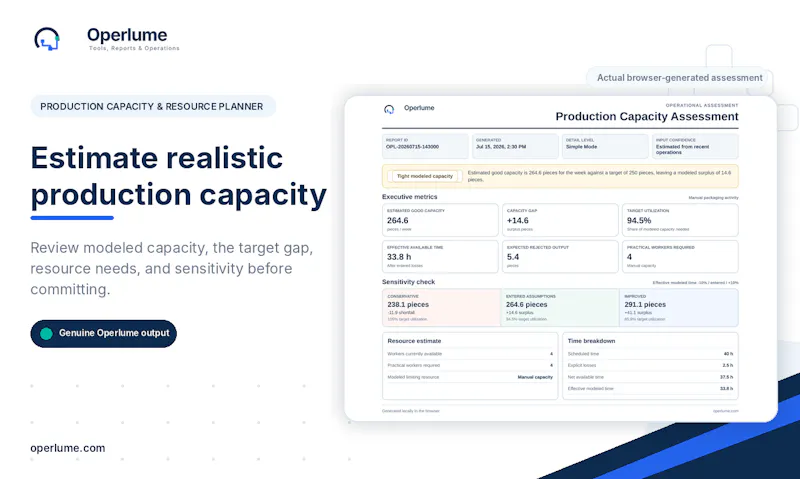Click the Modeled limiting resource row

pos(470,377)
